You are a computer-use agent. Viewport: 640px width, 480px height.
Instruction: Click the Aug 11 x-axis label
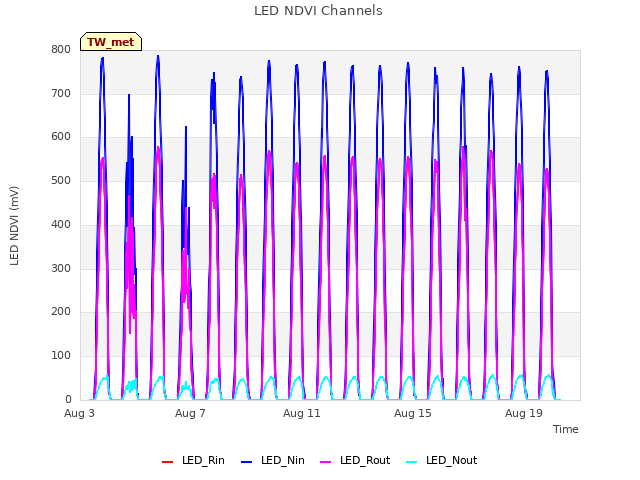point(302,413)
